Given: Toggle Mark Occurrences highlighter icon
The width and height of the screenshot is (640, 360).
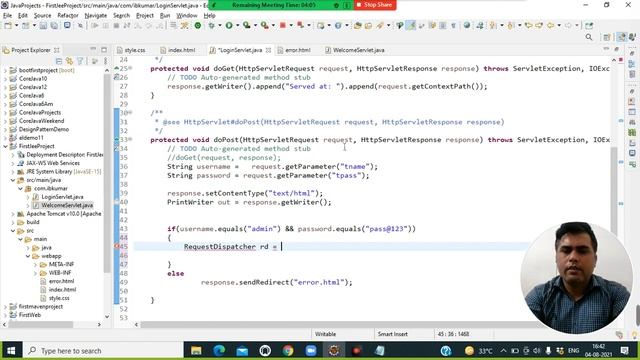Looking at the screenshot, I should pyautogui.click(x=411, y=25).
